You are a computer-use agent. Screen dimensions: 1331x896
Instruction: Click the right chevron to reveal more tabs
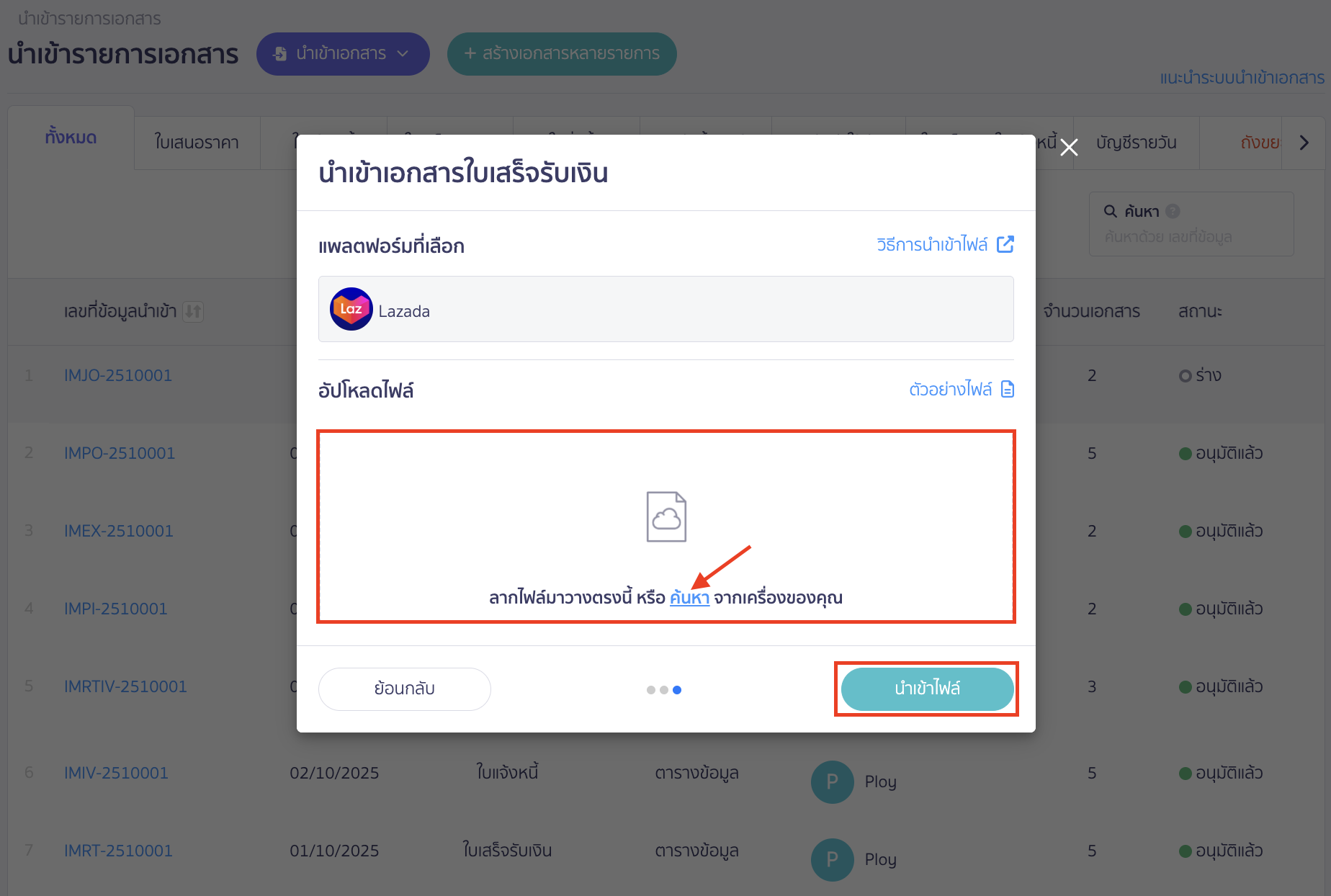coord(1304,142)
